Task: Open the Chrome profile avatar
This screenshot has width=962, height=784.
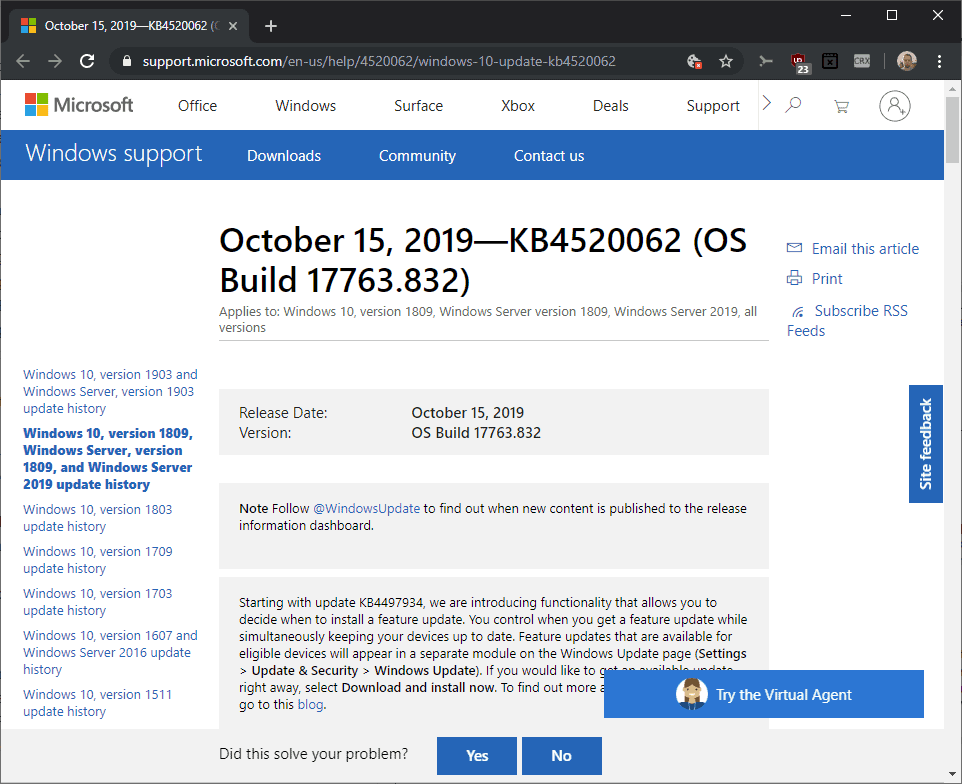Action: coord(906,60)
